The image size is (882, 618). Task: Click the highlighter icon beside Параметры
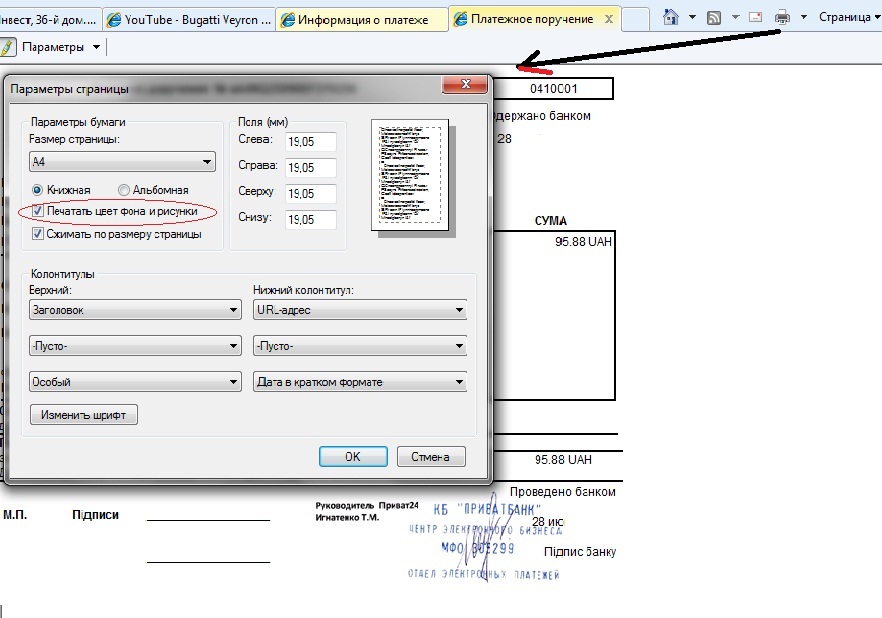(x=8, y=47)
